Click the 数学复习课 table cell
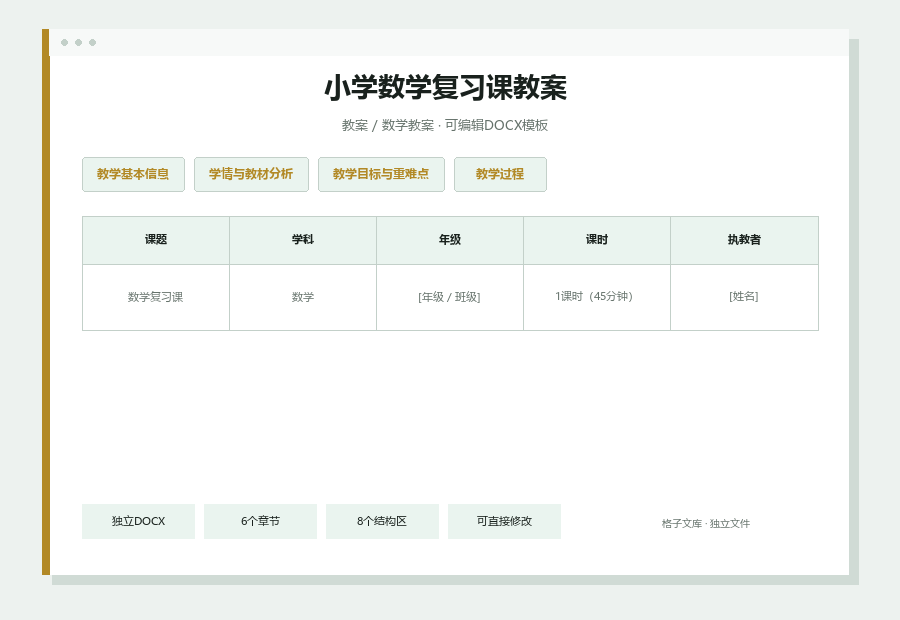900x620 pixels. 156,297
